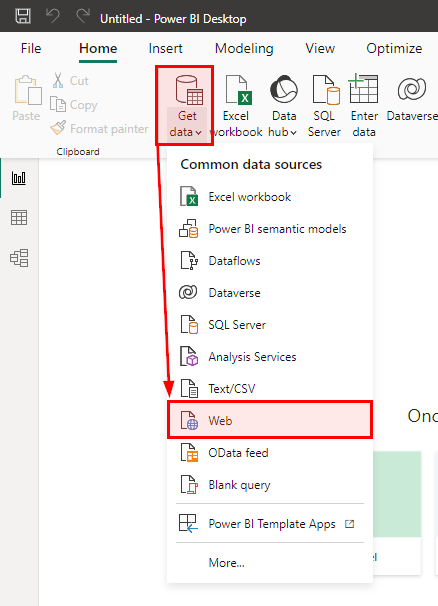Image resolution: width=438 pixels, height=606 pixels.
Task: Switch to the Insert tab
Action: tap(165, 49)
